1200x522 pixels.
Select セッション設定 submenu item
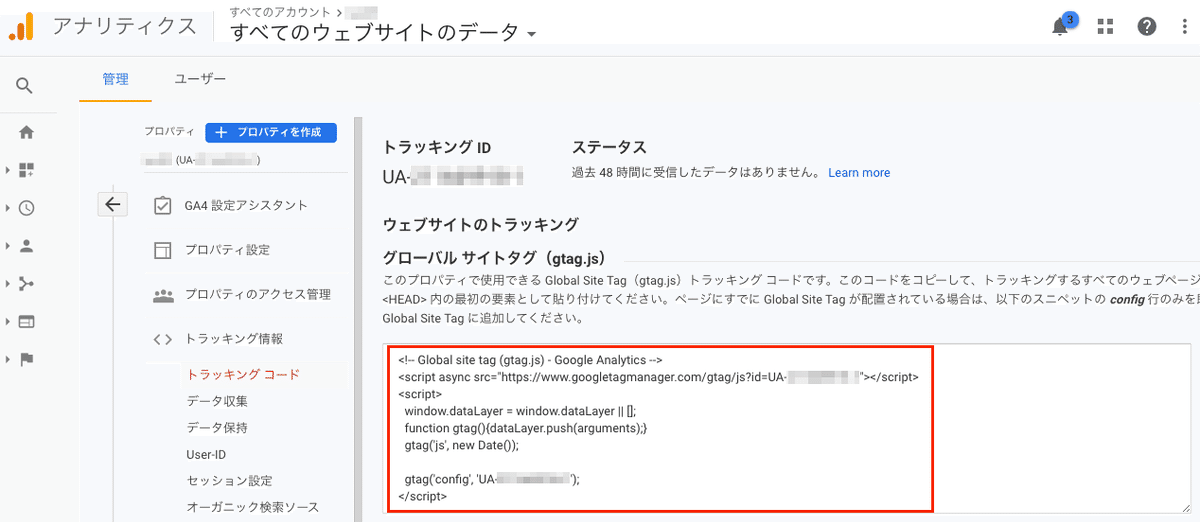[x=229, y=481]
